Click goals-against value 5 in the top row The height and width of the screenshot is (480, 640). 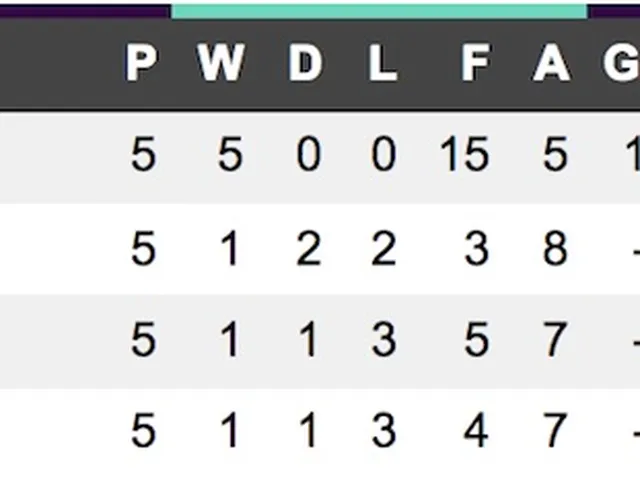554,156
